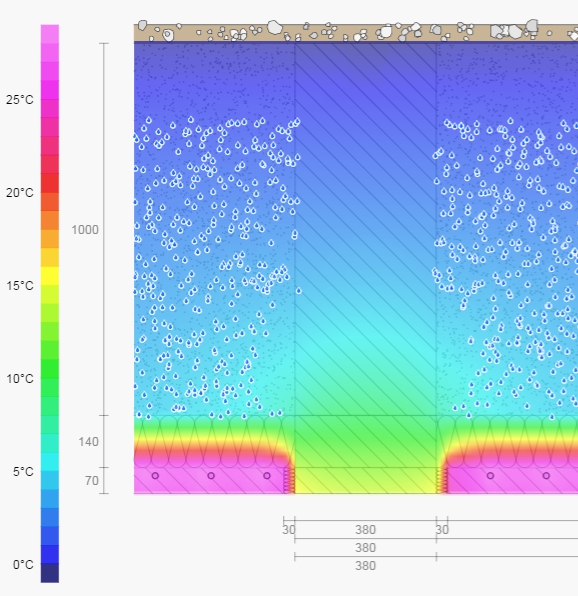Select the 140 insulation thickness label
578x596 pixels.
click(88, 442)
